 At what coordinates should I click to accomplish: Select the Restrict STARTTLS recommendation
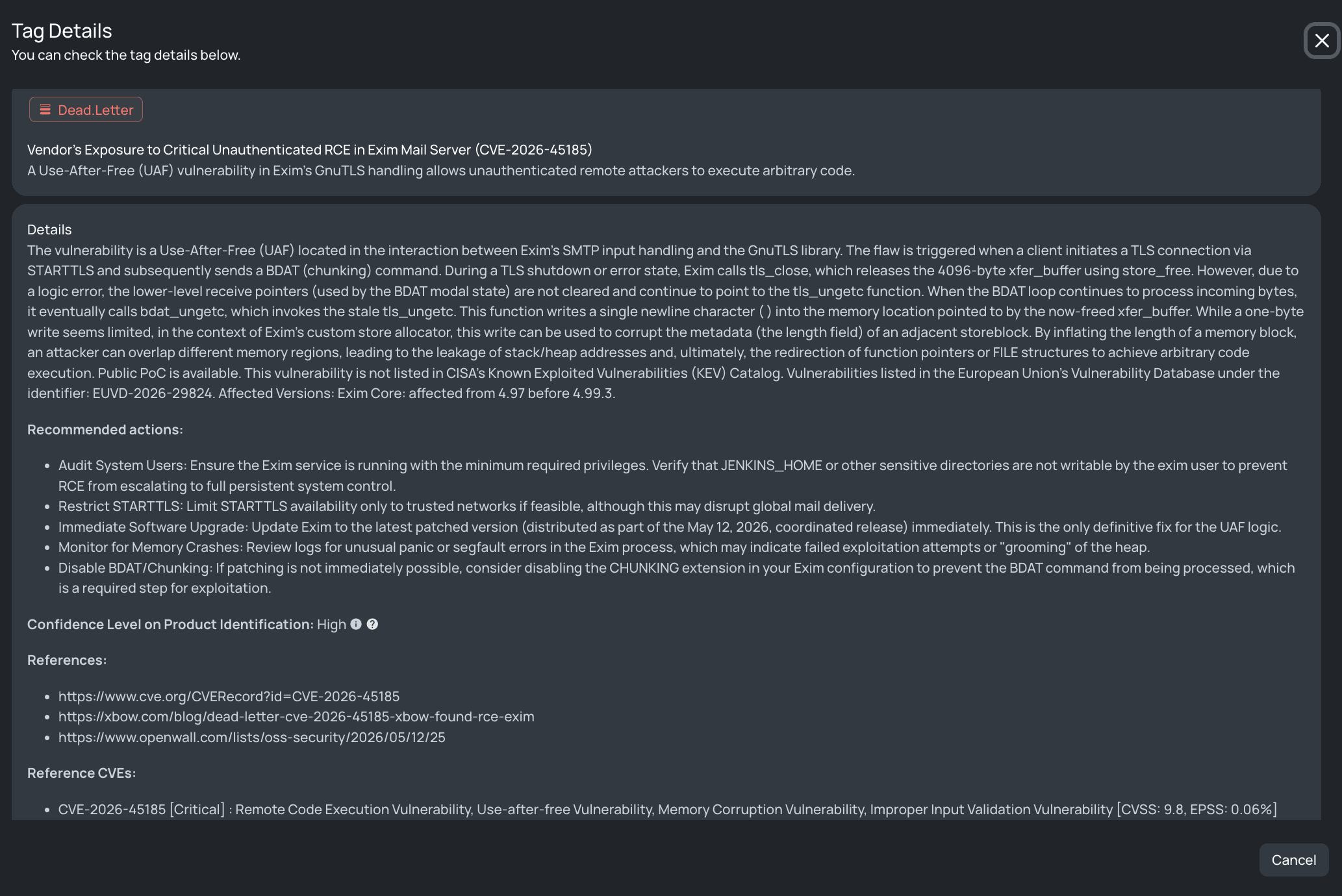click(467, 506)
